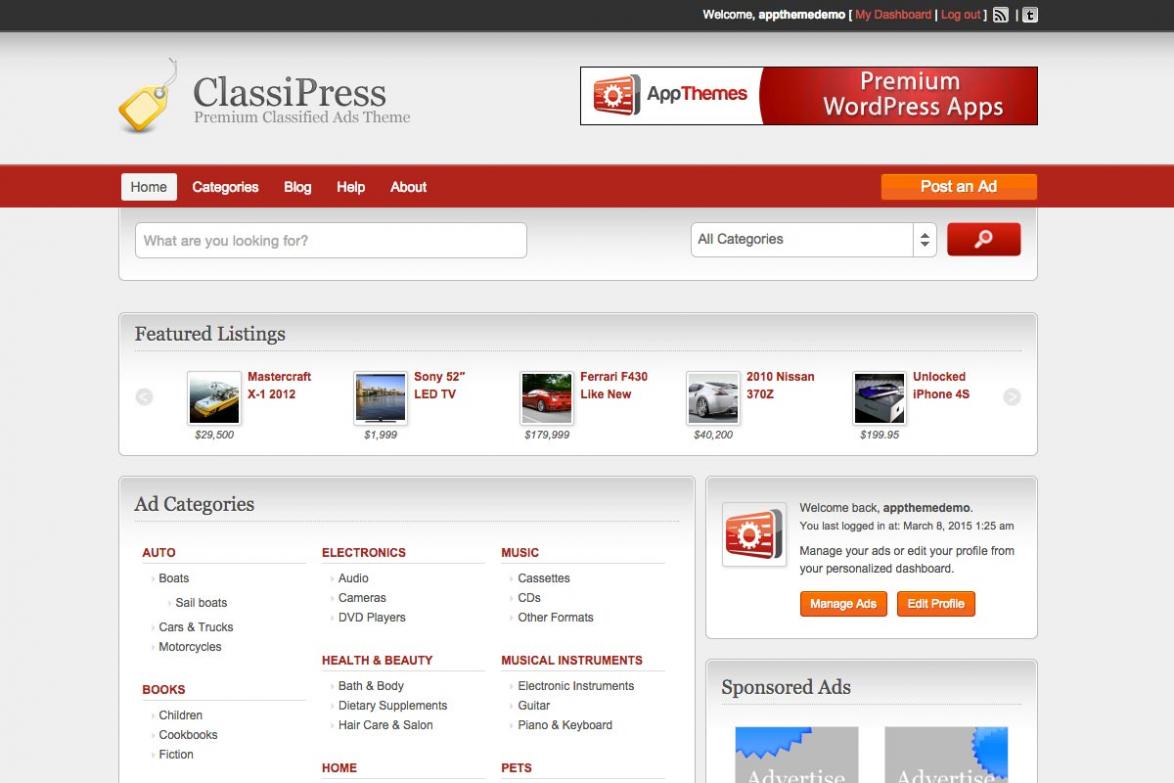The image size is (1174, 783).
Task: Open the Mastercraft X-1 2012 boat thumbnail
Action: (214, 398)
